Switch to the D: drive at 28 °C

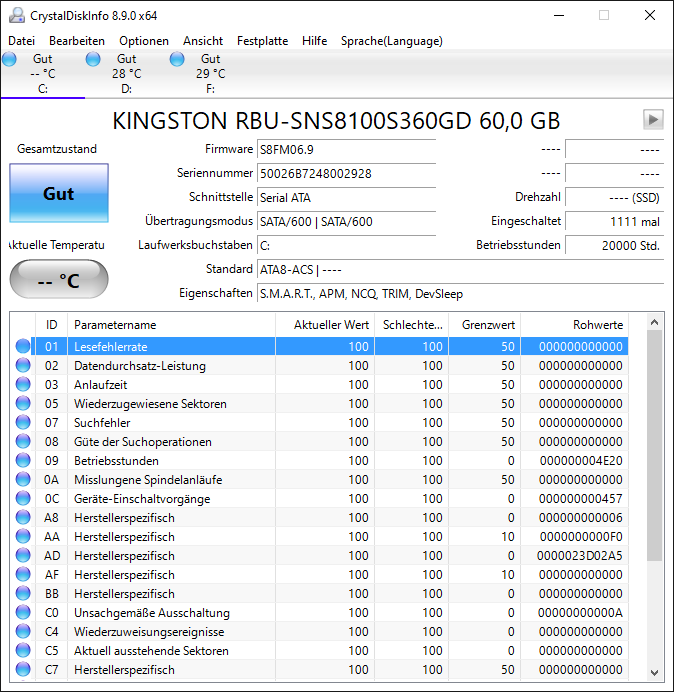[126, 73]
